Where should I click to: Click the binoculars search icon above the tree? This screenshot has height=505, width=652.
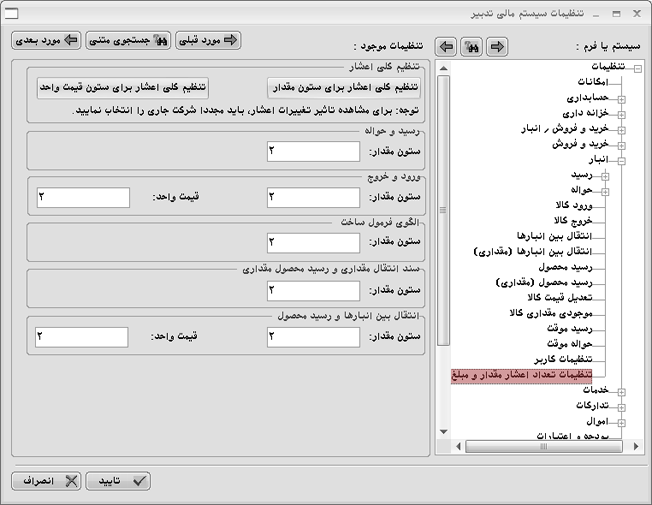tap(472, 47)
